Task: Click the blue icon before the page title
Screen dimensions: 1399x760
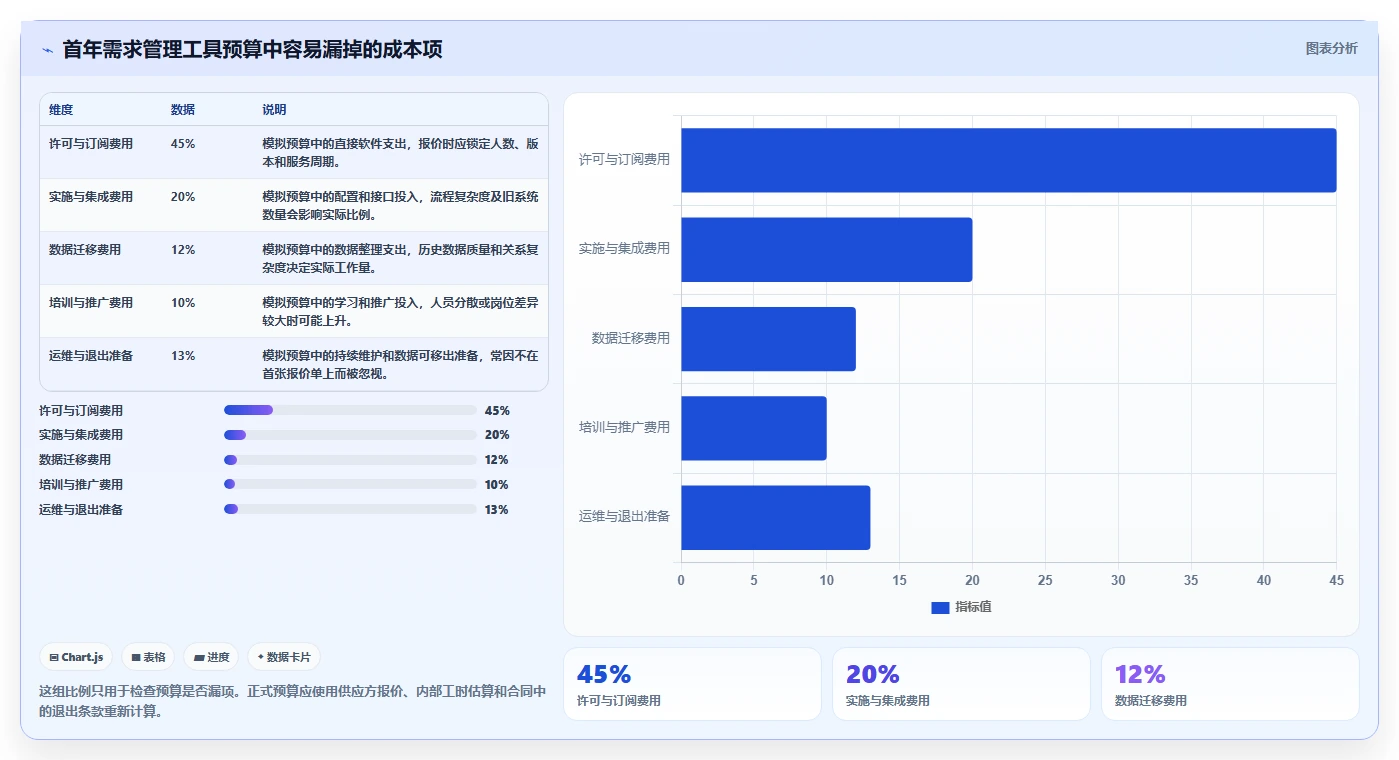Action: (47, 50)
